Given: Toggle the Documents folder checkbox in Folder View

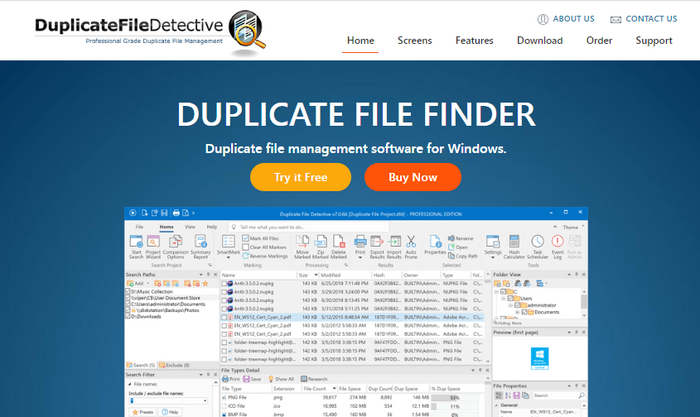Looking at the screenshot, I should [x=525, y=312].
